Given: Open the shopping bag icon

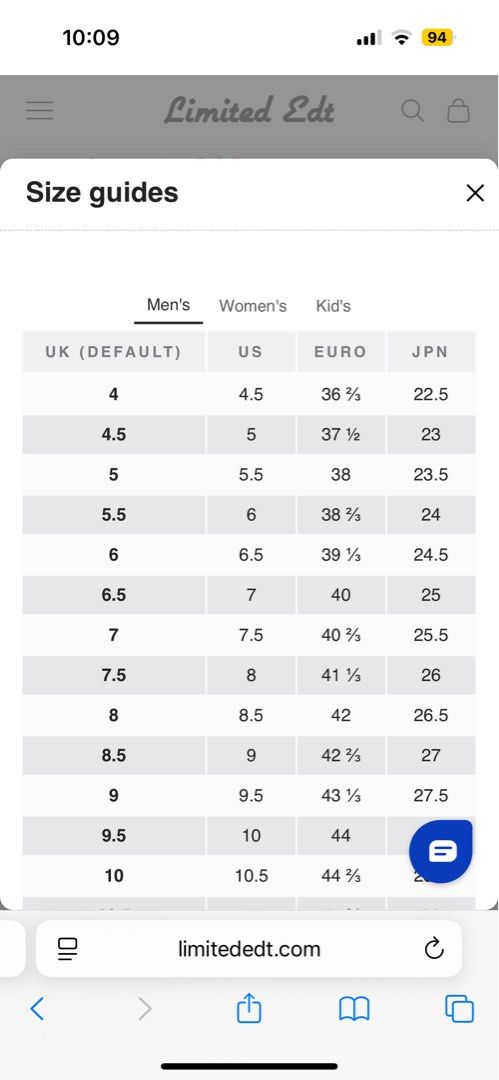Looking at the screenshot, I should [458, 110].
